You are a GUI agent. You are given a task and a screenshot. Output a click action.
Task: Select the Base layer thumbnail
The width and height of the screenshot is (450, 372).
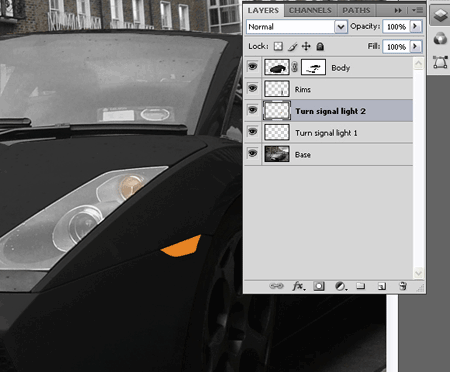coord(277,154)
